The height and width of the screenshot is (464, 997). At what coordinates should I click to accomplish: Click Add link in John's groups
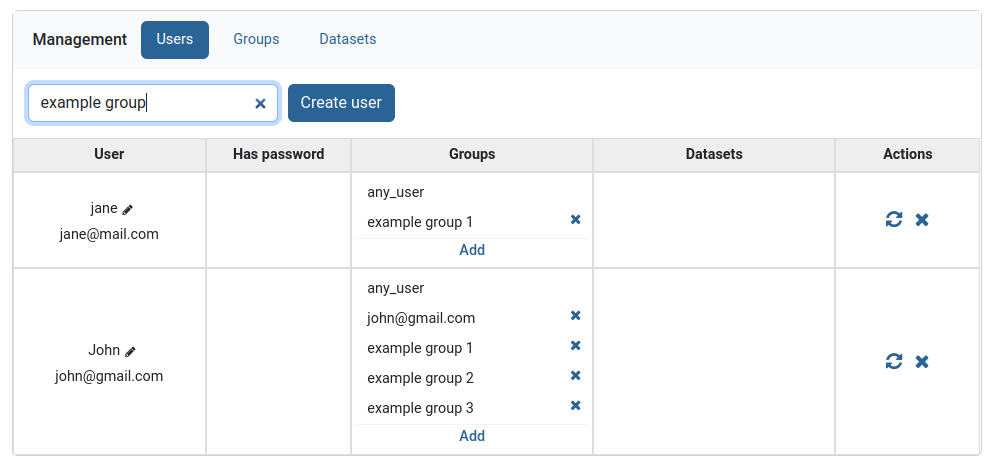[x=472, y=436]
